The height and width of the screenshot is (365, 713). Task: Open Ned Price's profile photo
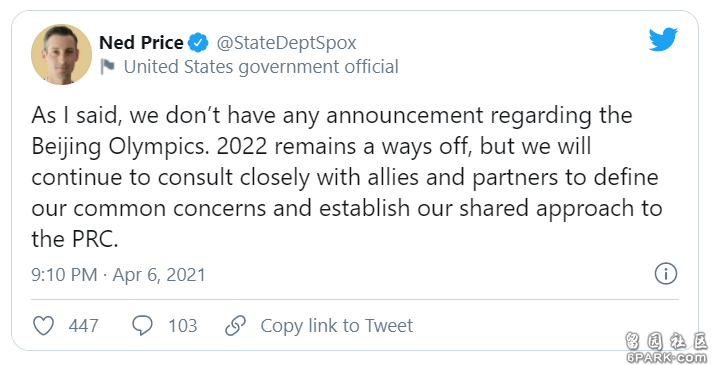tap(61, 55)
